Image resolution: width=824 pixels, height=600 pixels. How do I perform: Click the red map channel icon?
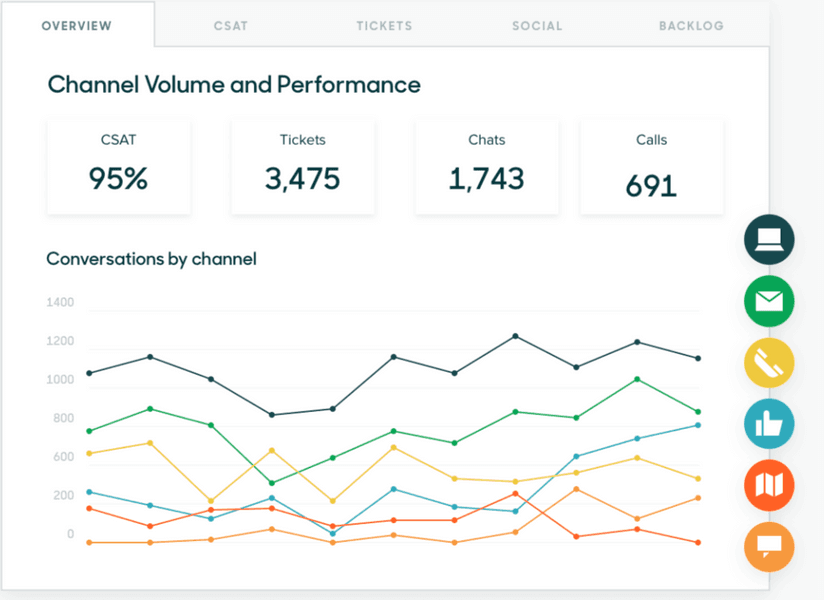click(768, 485)
